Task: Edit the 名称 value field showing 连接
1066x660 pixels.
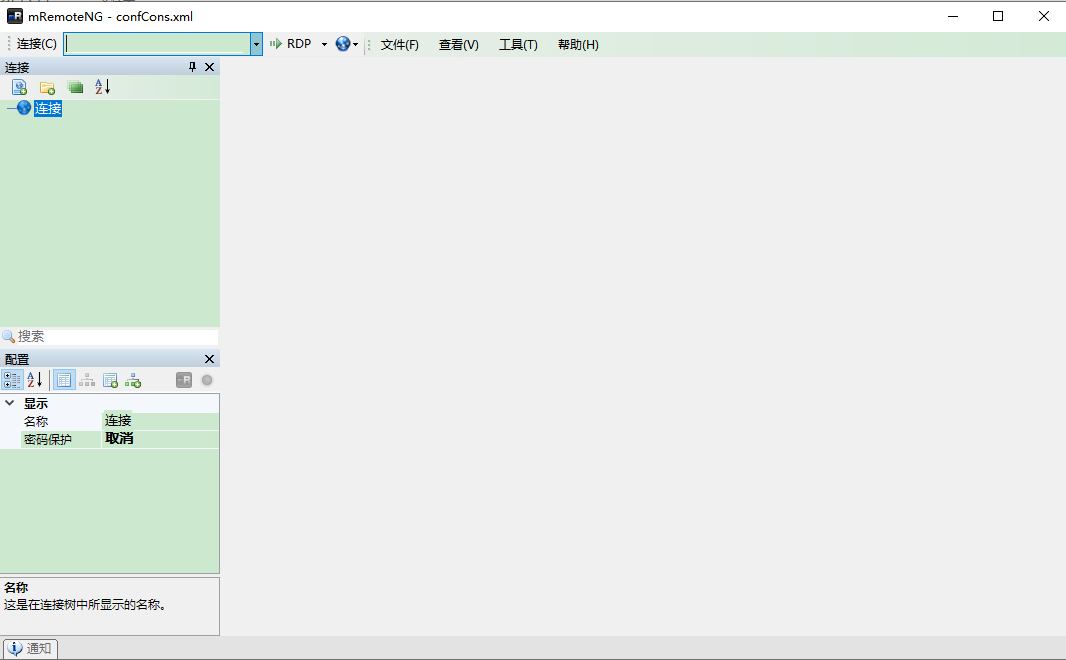Action: [x=160, y=421]
